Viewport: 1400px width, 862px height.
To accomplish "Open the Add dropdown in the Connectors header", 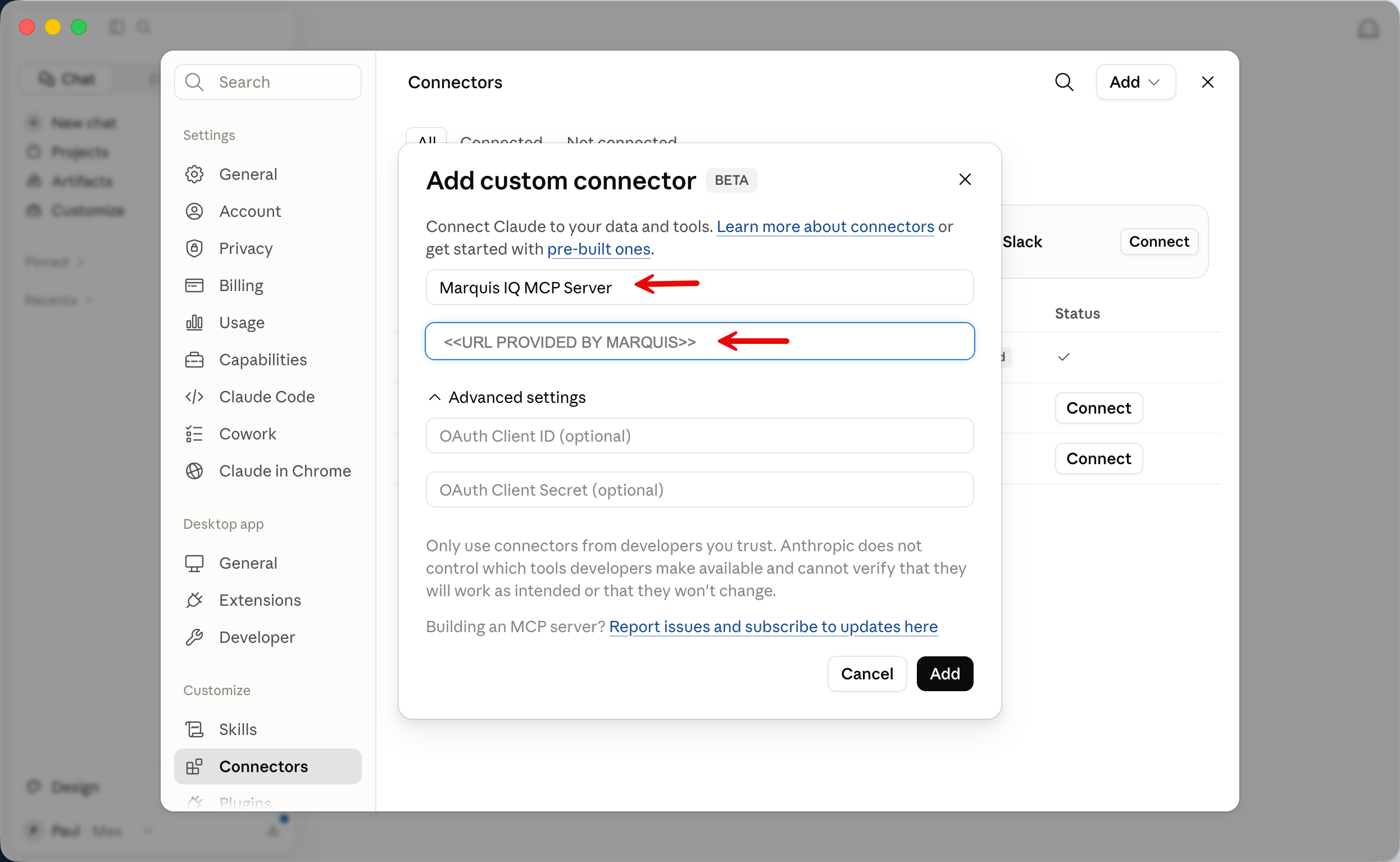I will 1135,82.
